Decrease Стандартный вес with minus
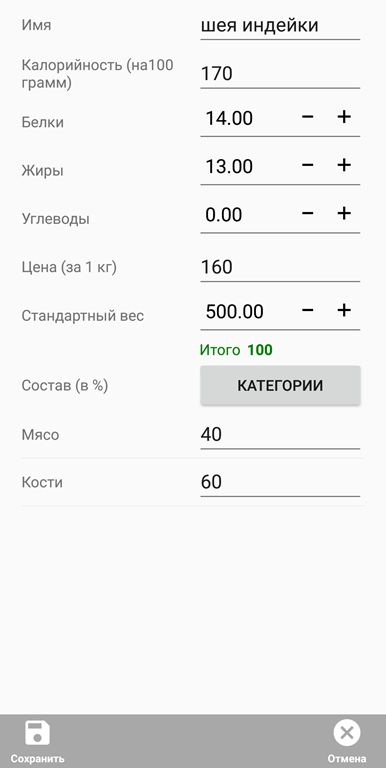This screenshot has height=768, width=386. (307, 311)
